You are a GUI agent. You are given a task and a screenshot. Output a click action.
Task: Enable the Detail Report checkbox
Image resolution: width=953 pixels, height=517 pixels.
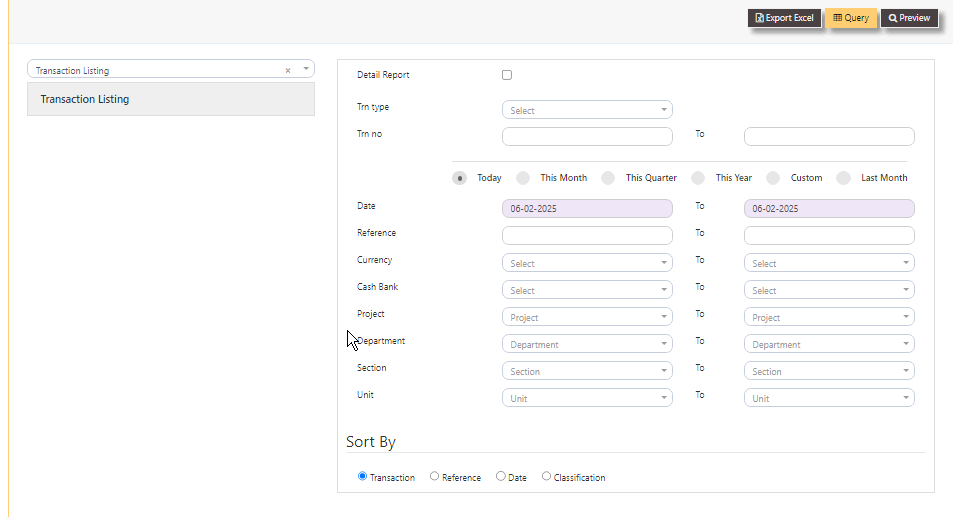point(507,75)
